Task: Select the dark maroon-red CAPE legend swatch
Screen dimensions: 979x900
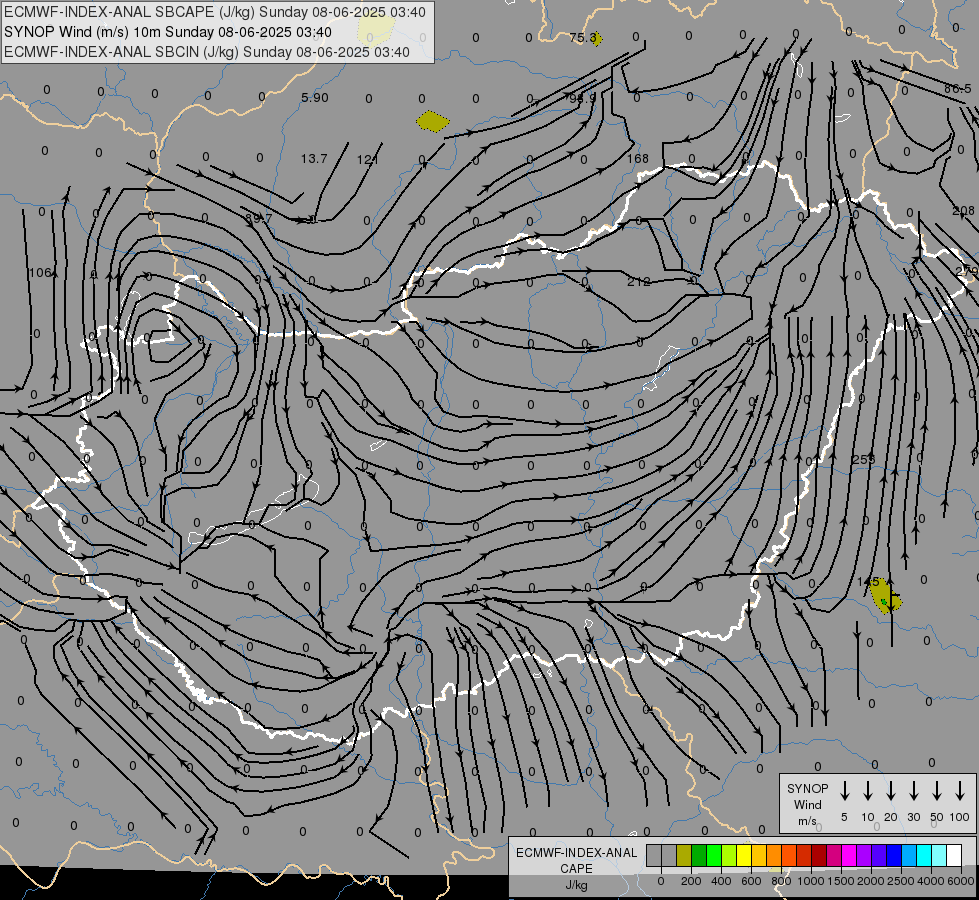Action: tap(819, 855)
